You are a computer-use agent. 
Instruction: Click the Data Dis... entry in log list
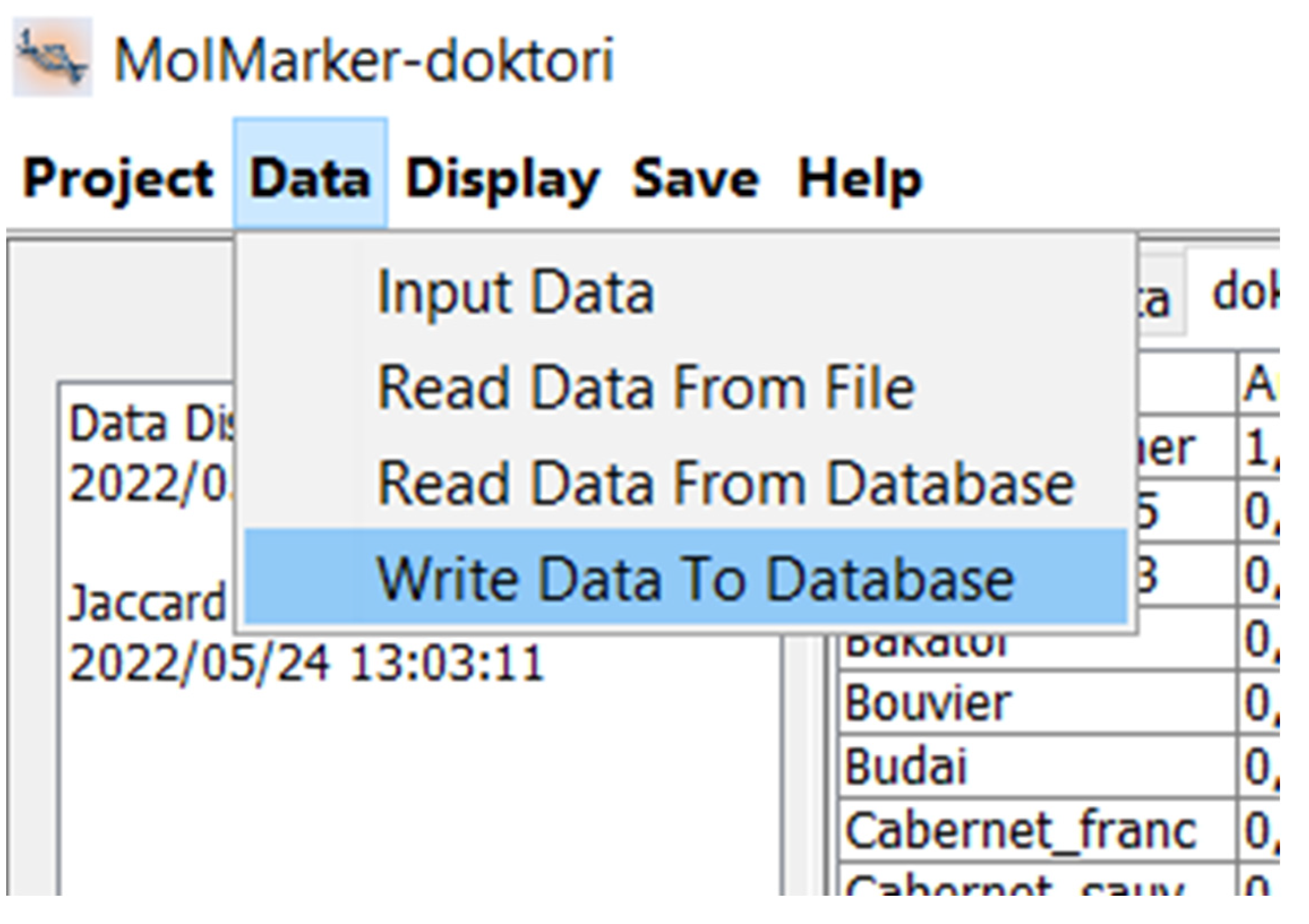(151, 424)
